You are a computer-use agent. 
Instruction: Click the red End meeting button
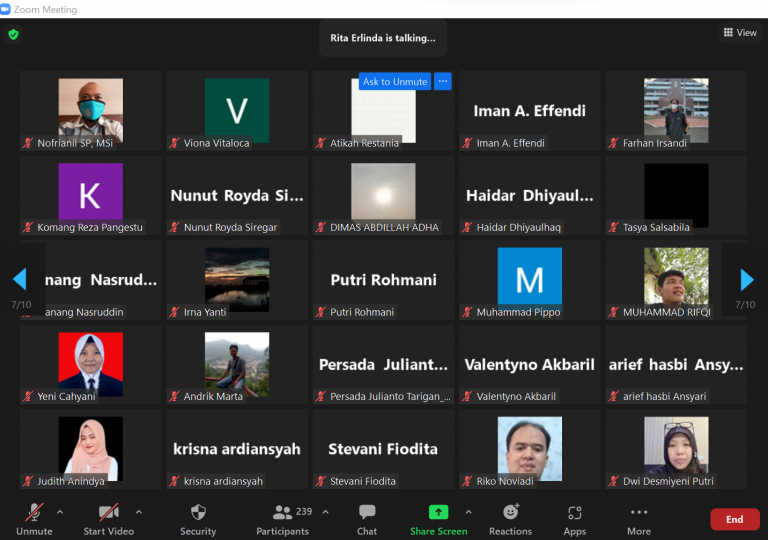[735, 519]
